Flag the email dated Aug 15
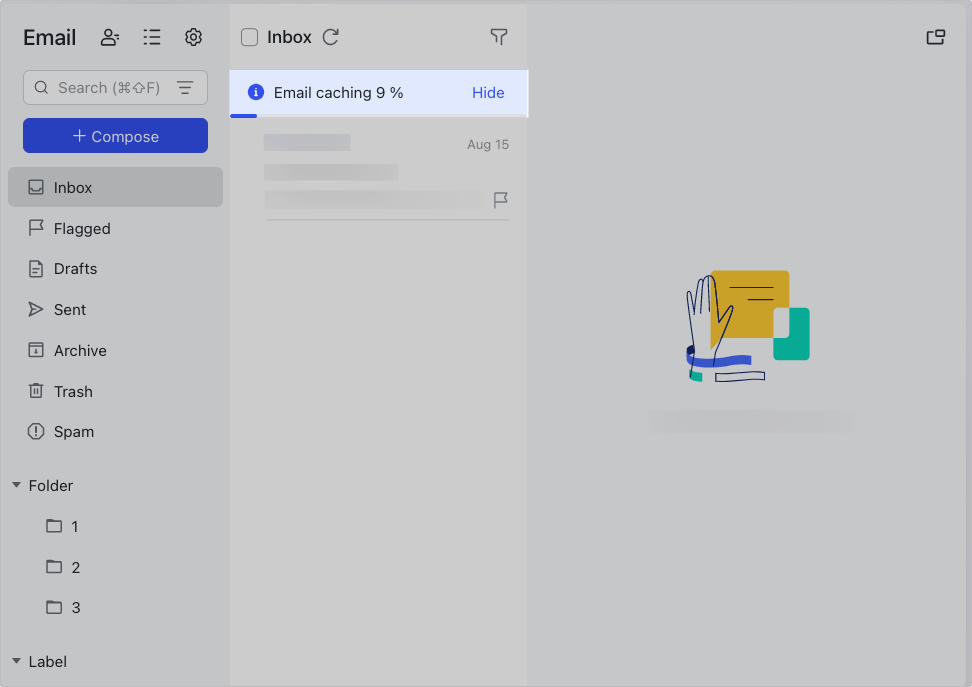 pos(501,200)
